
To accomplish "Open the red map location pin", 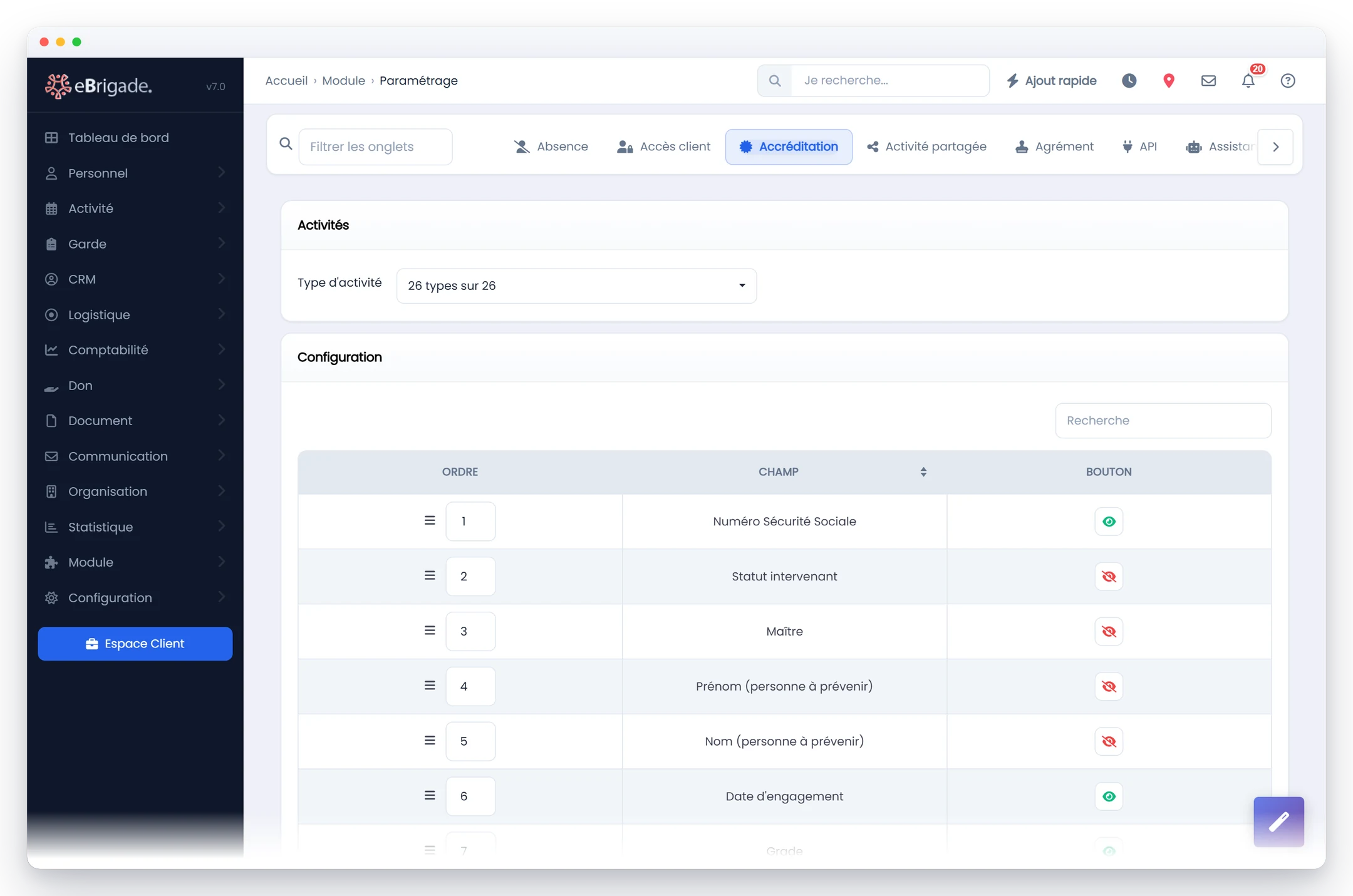I will (1168, 81).
